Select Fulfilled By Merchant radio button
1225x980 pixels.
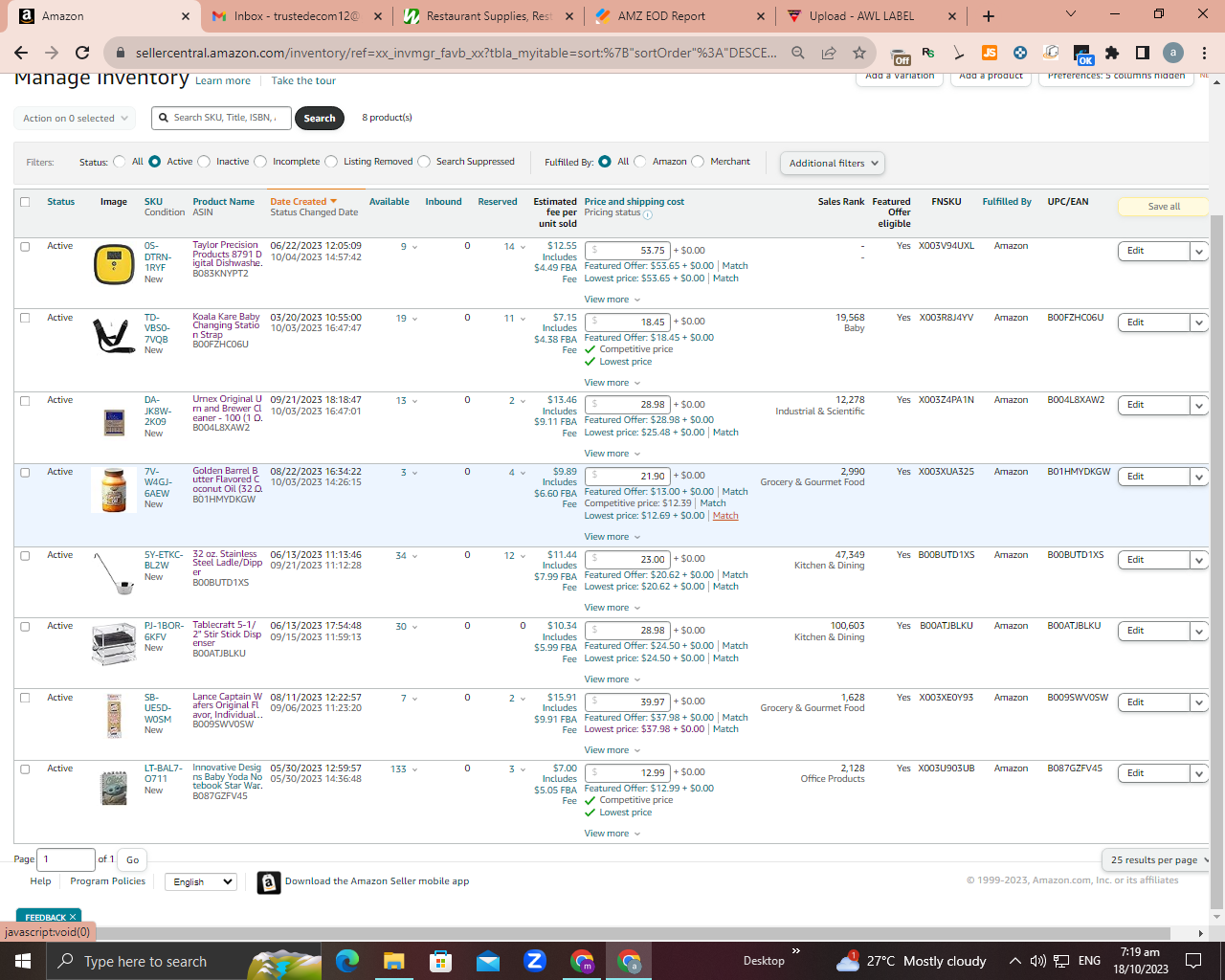(x=698, y=162)
